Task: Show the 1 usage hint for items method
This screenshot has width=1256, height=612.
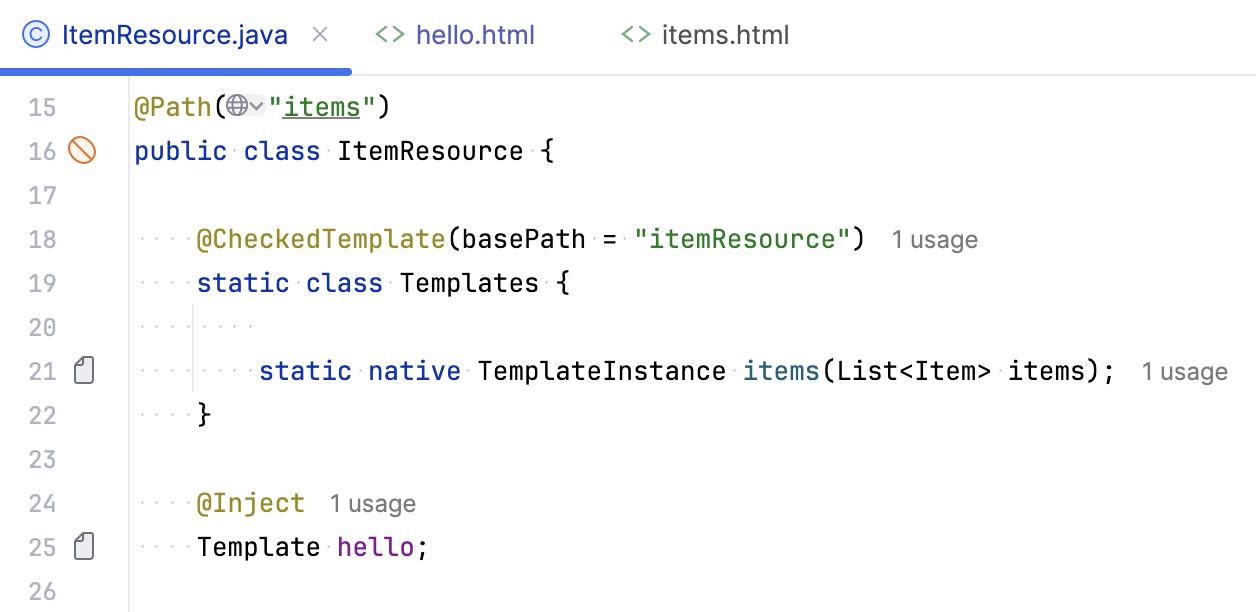Action: pyautogui.click(x=1185, y=372)
